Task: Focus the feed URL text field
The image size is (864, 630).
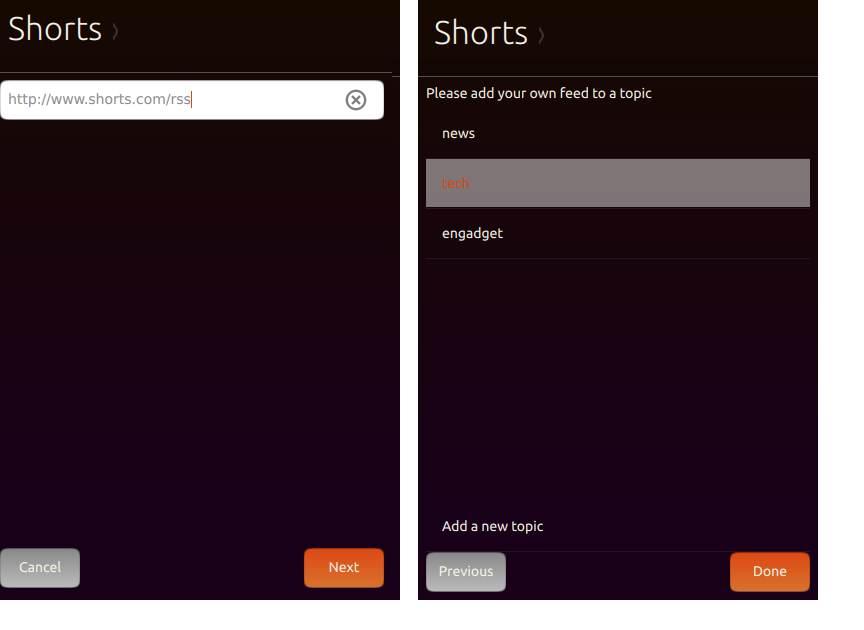Action: tap(170, 100)
